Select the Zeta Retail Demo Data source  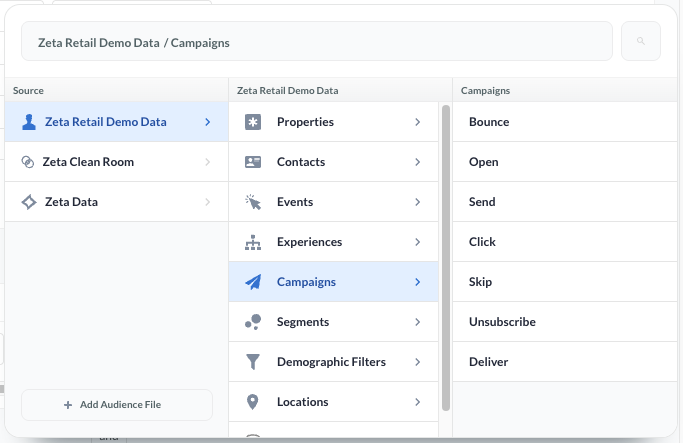116,122
